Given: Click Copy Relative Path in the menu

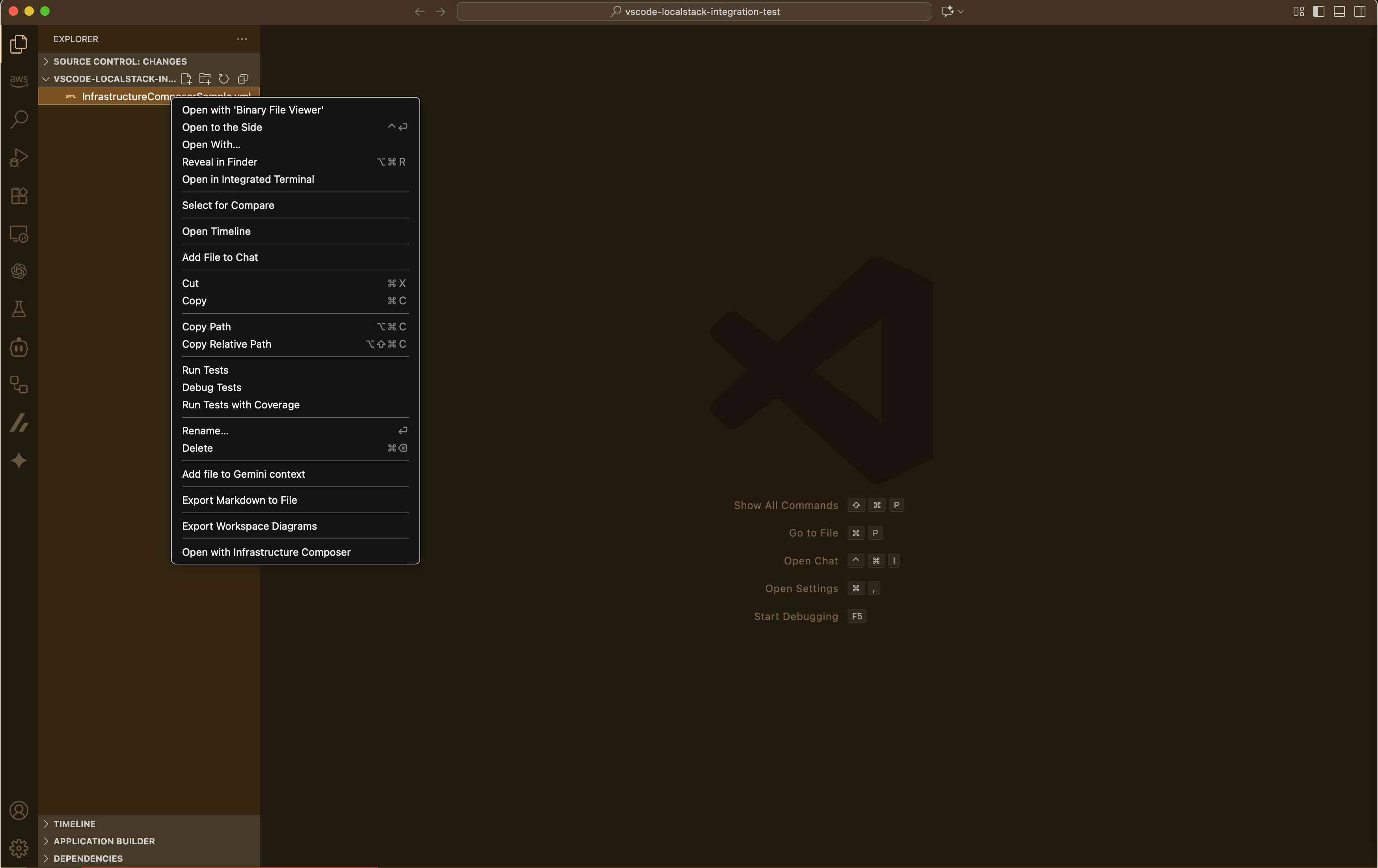Looking at the screenshot, I should pyautogui.click(x=227, y=344).
